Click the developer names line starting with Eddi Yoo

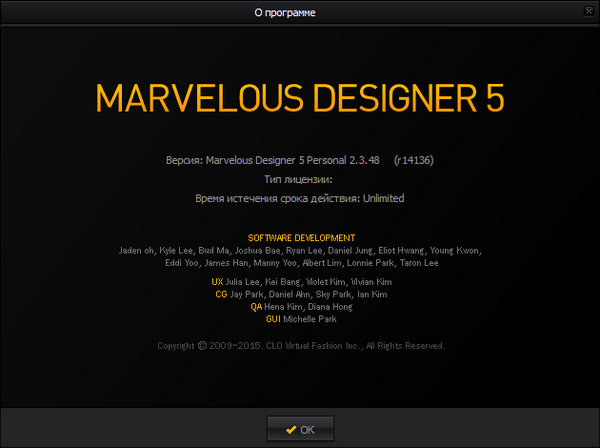[302, 263]
